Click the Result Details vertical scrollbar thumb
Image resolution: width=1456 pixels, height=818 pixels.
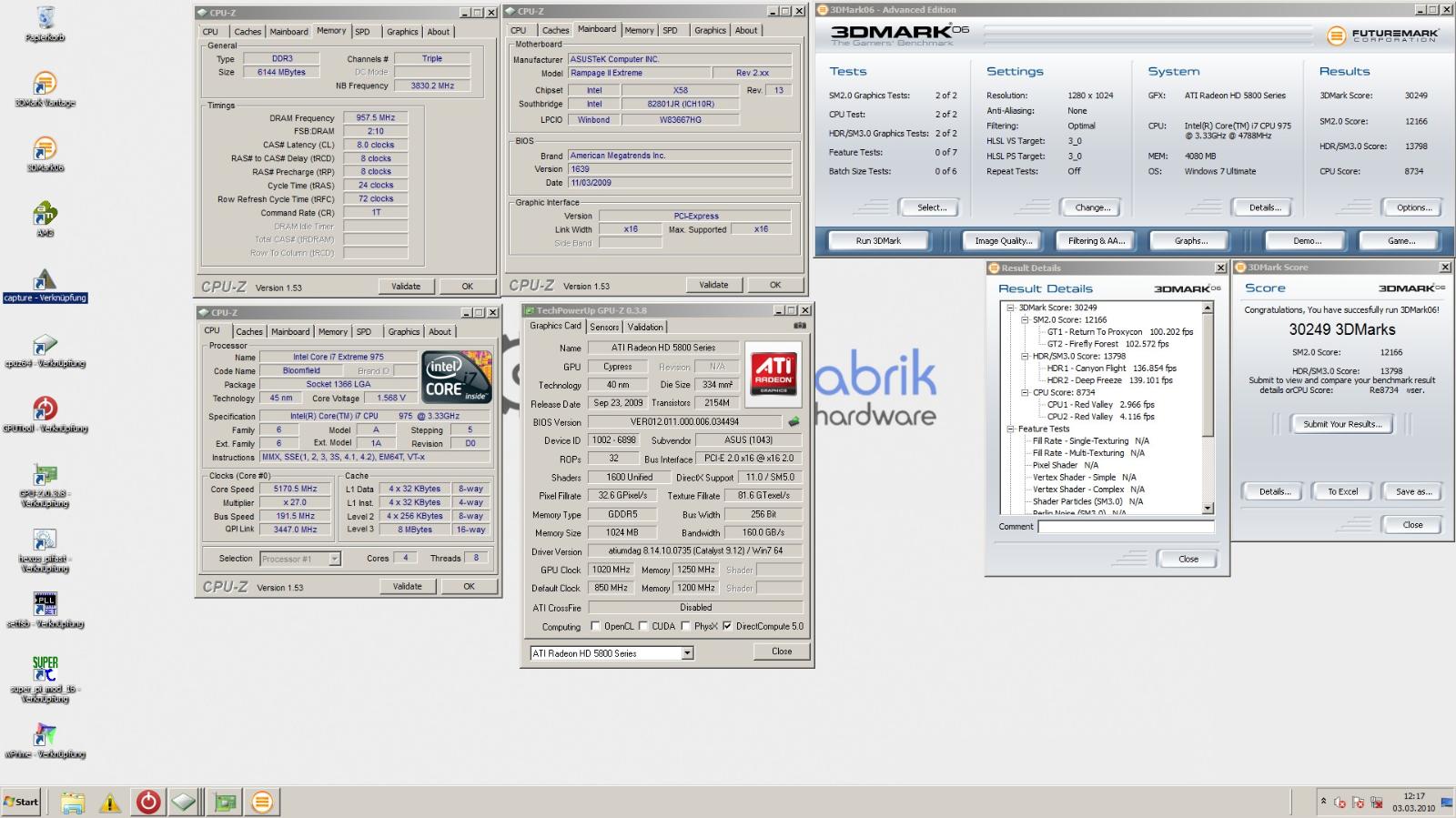pyautogui.click(x=1208, y=374)
